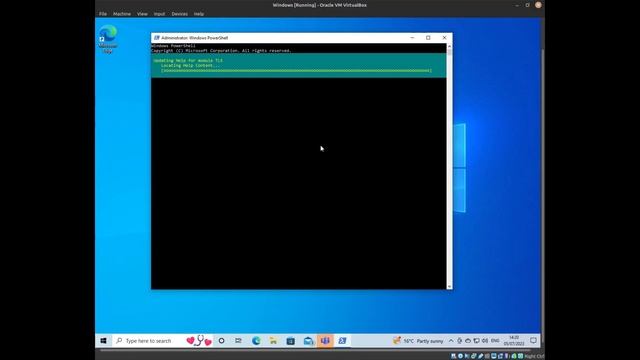640x360 pixels.
Task: Select the Microsoft Edge desktop shortcut
Action: click(x=108, y=40)
